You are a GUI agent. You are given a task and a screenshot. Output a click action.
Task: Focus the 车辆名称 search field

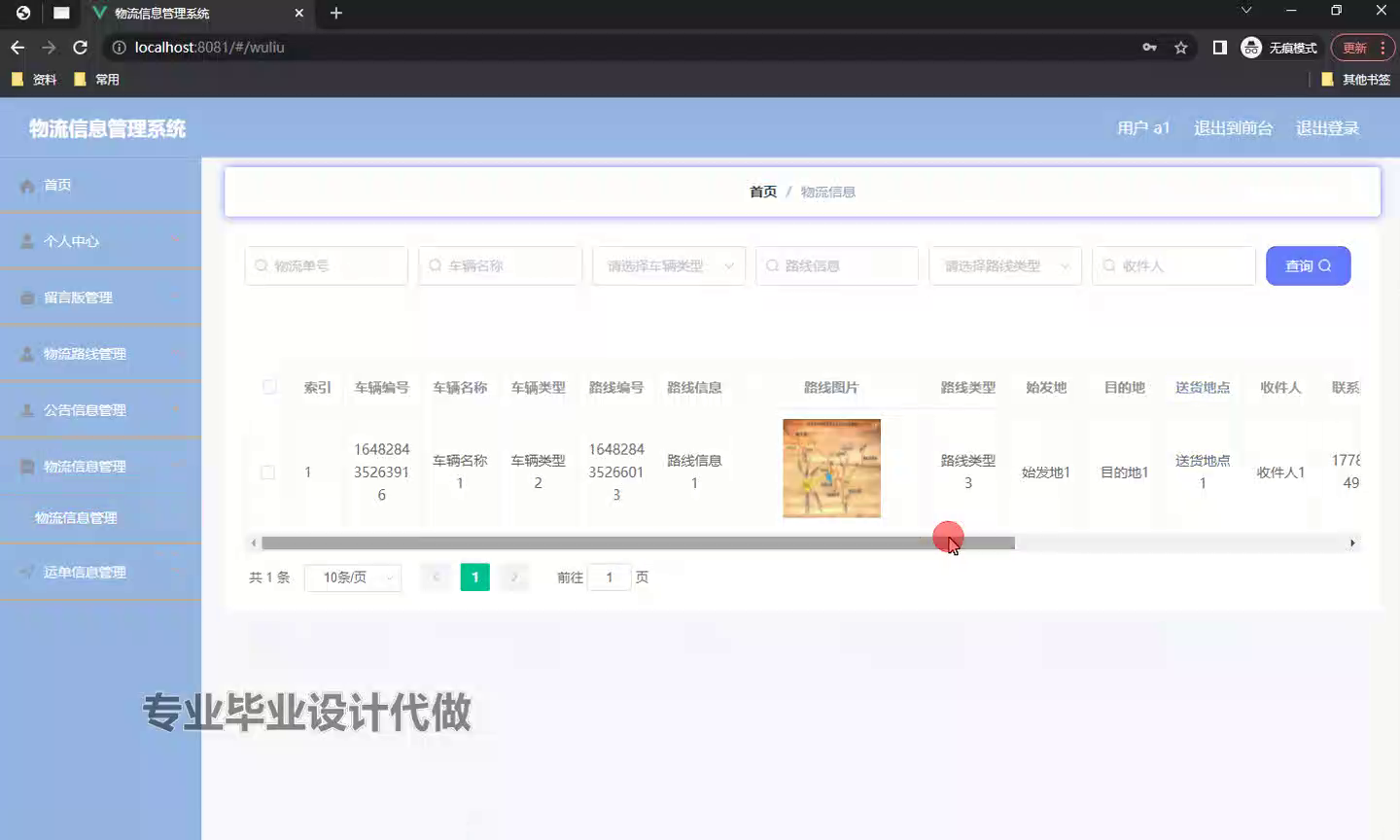pos(500,265)
